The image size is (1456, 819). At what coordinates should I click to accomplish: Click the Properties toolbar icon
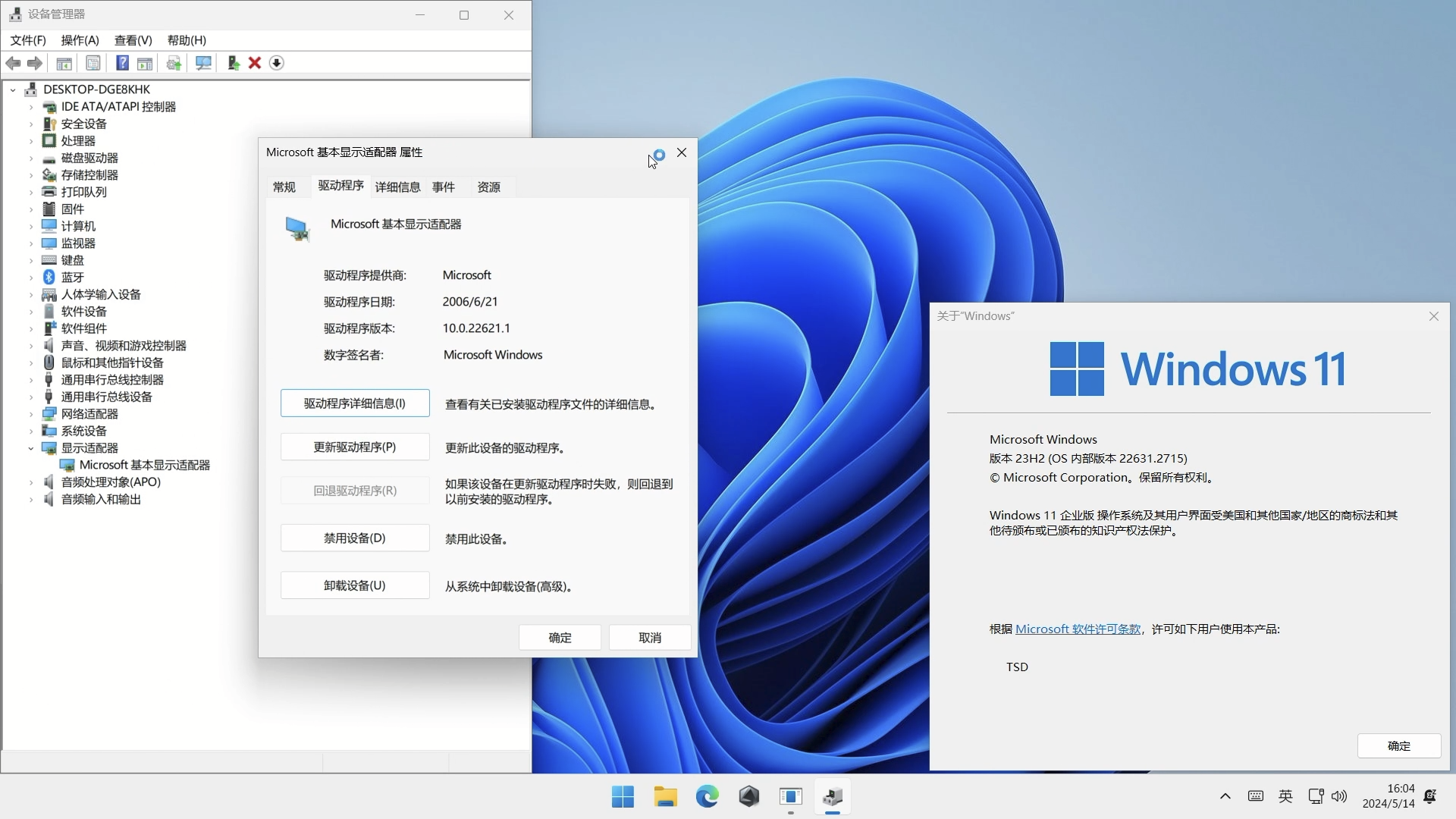(93, 63)
